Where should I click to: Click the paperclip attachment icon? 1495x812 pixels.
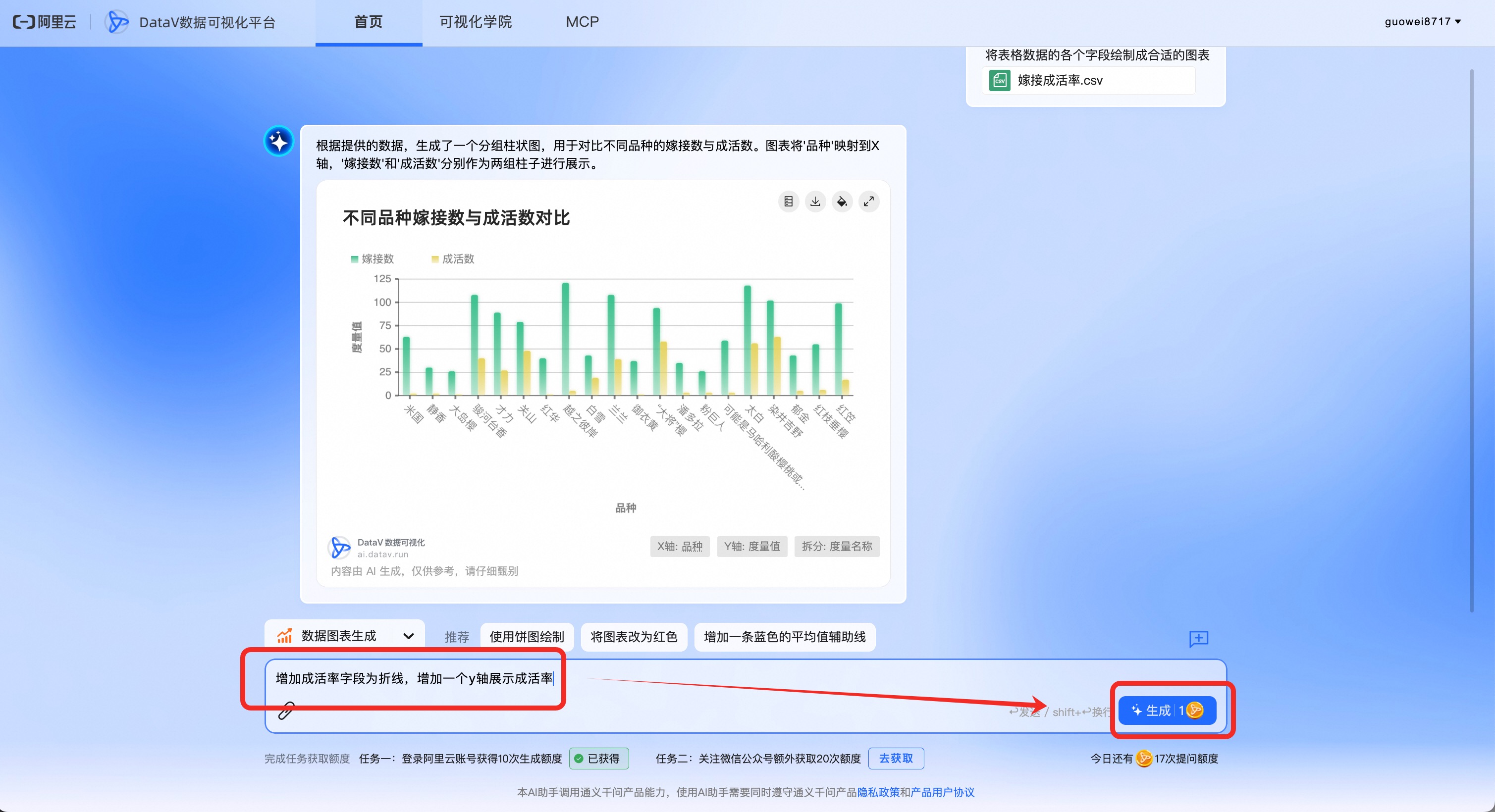[x=286, y=710]
